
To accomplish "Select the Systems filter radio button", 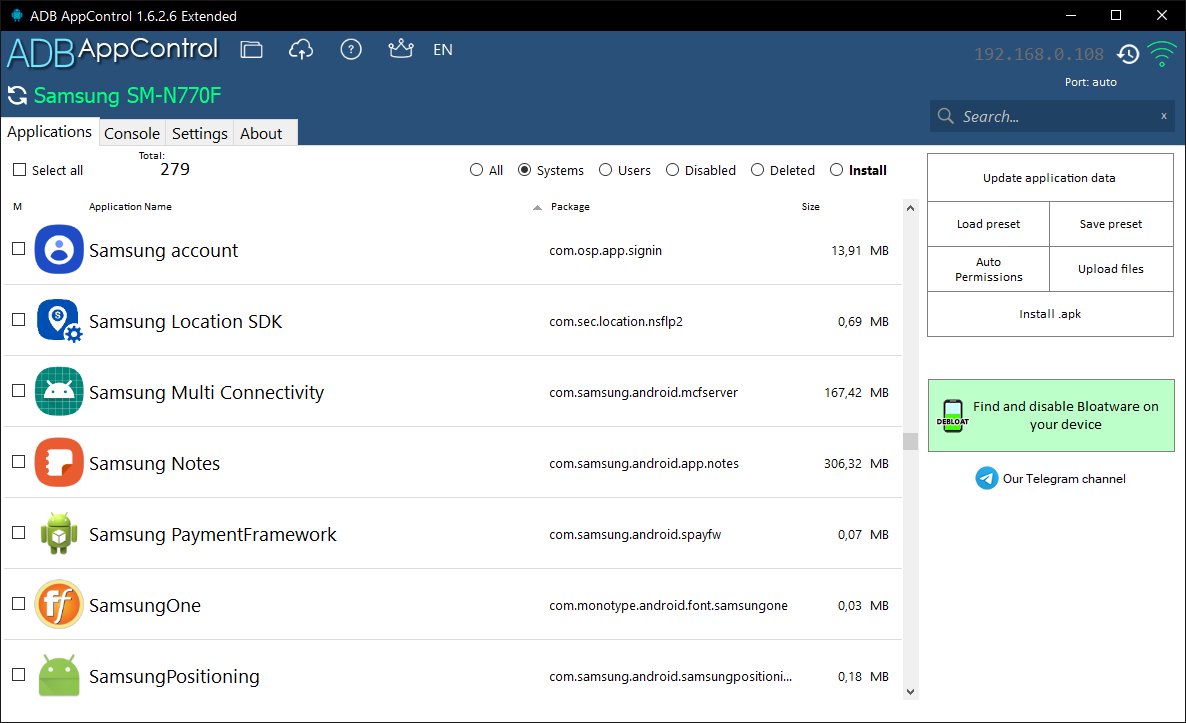I will coord(524,170).
